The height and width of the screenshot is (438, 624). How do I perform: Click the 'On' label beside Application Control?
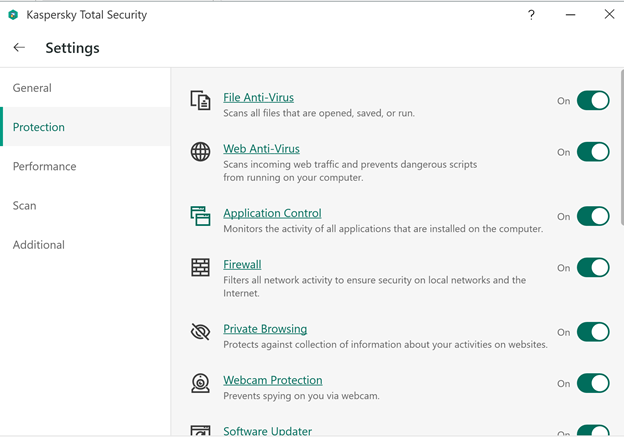[x=564, y=217]
